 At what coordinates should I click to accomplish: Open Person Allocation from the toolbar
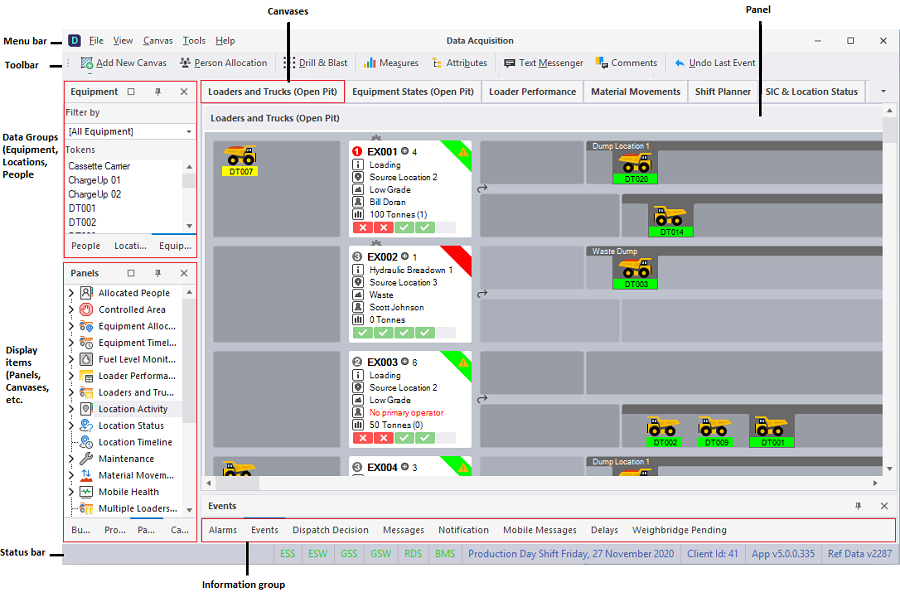tap(185, 63)
